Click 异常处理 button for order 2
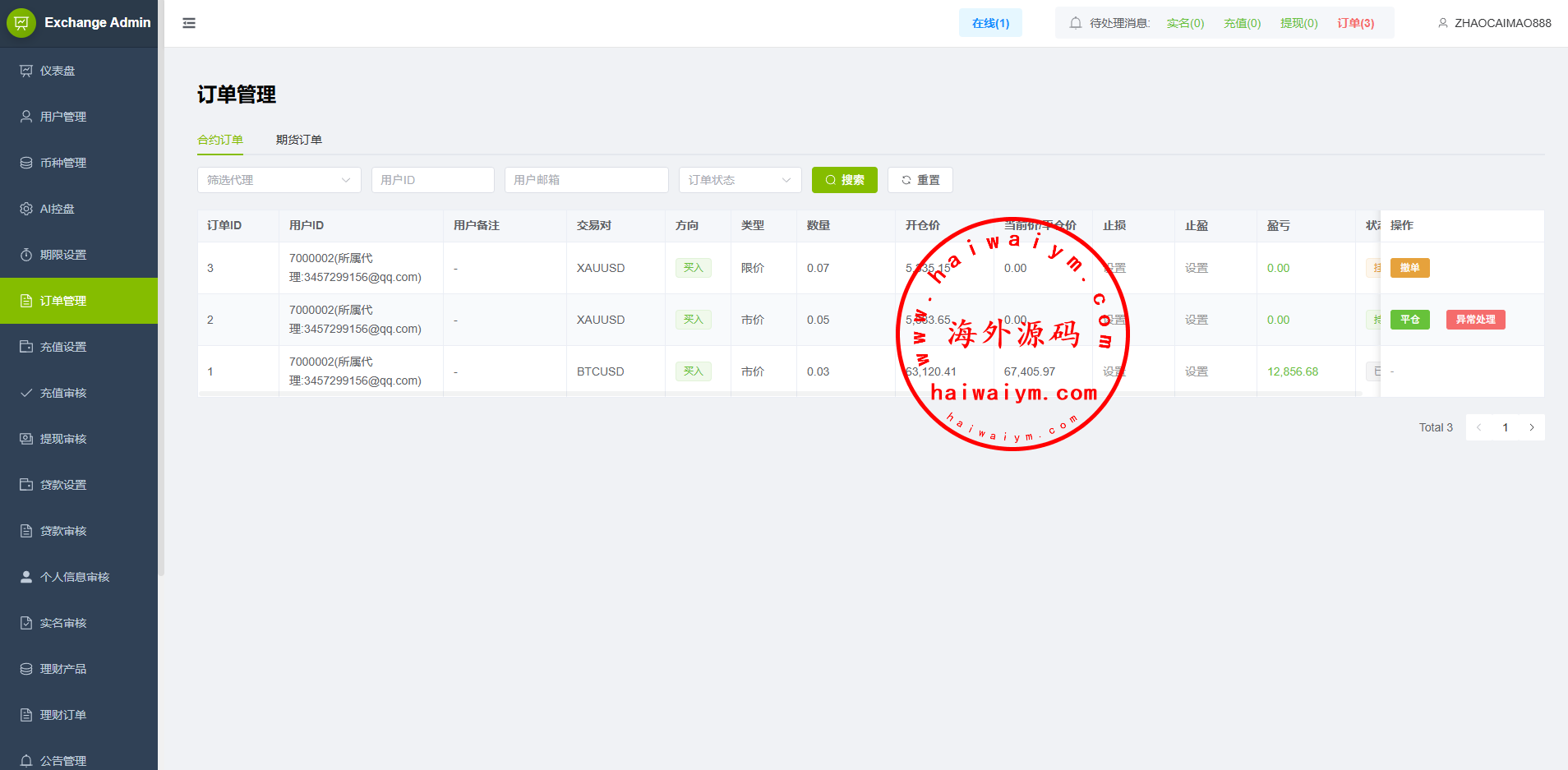 pos(1475,320)
